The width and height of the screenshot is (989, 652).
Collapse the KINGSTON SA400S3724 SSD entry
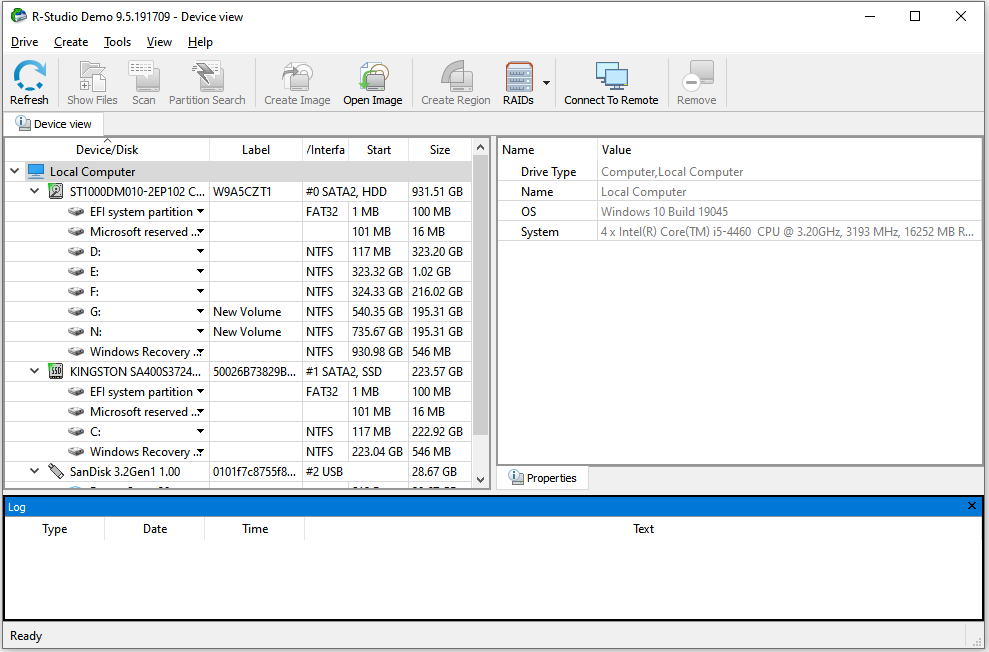point(33,371)
